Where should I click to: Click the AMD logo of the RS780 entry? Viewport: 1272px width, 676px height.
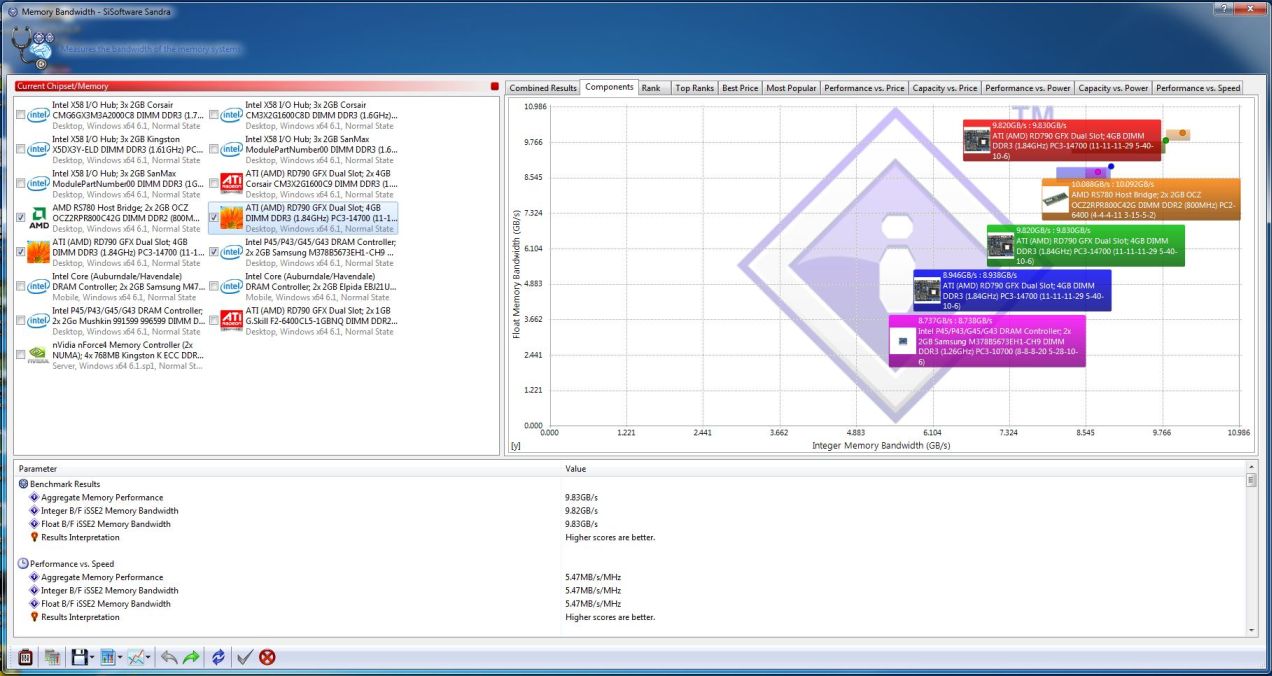tap(39, 218)
